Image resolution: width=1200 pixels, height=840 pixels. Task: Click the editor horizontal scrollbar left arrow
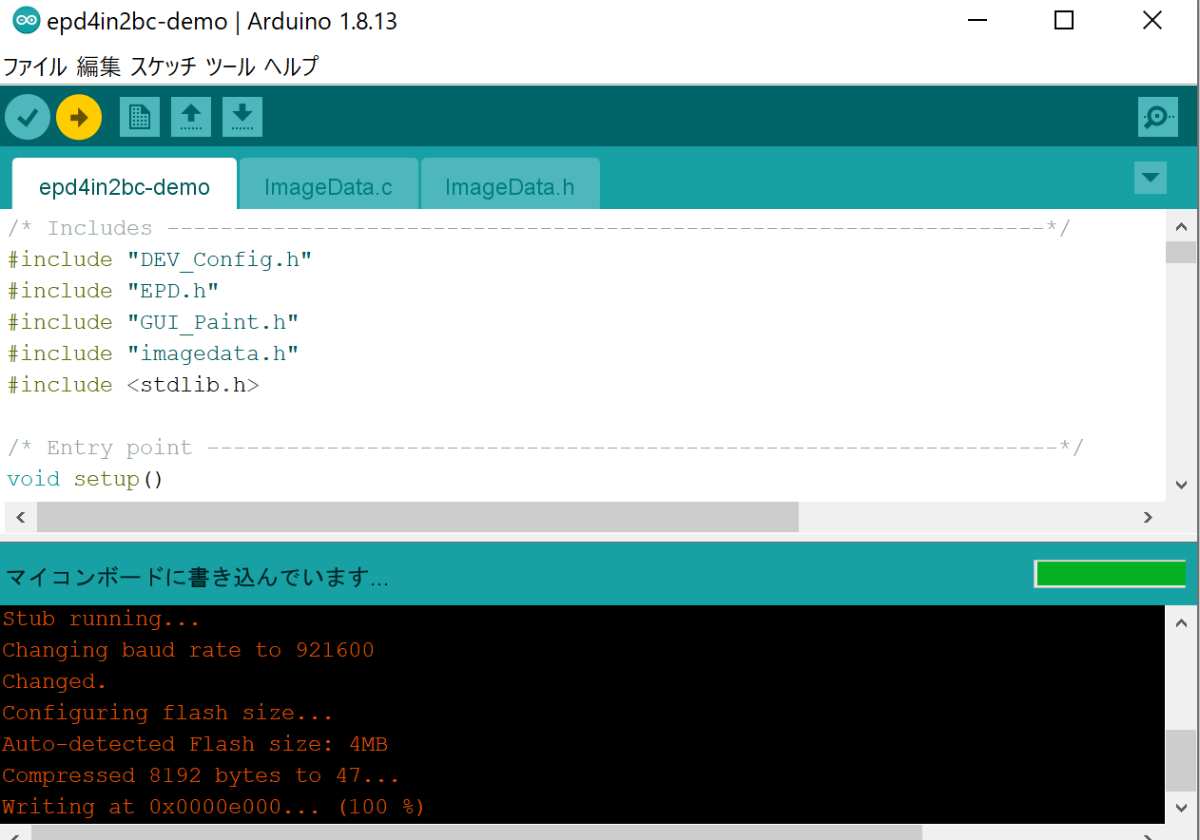[20, 517]
